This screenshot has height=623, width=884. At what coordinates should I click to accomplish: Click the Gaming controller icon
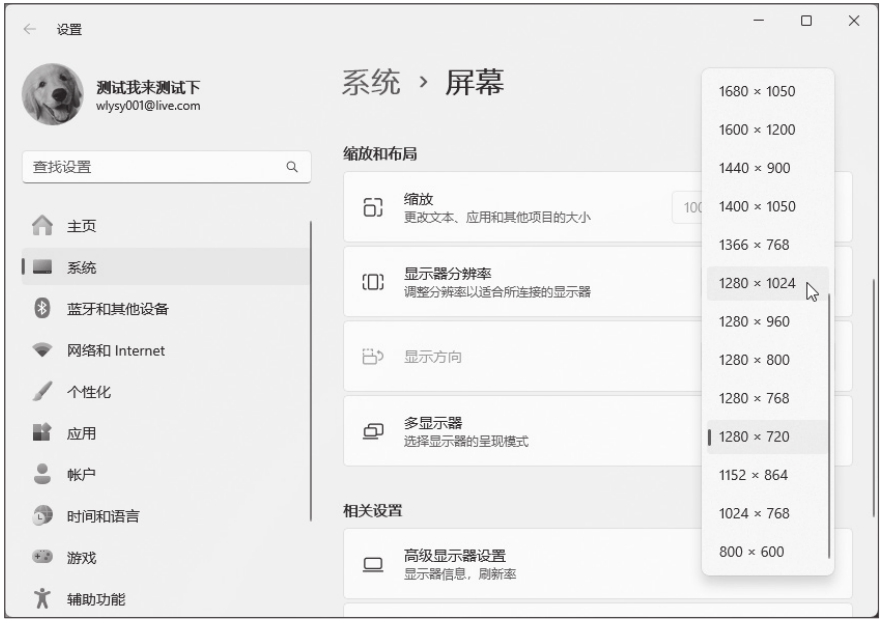(x=41, y=558)
